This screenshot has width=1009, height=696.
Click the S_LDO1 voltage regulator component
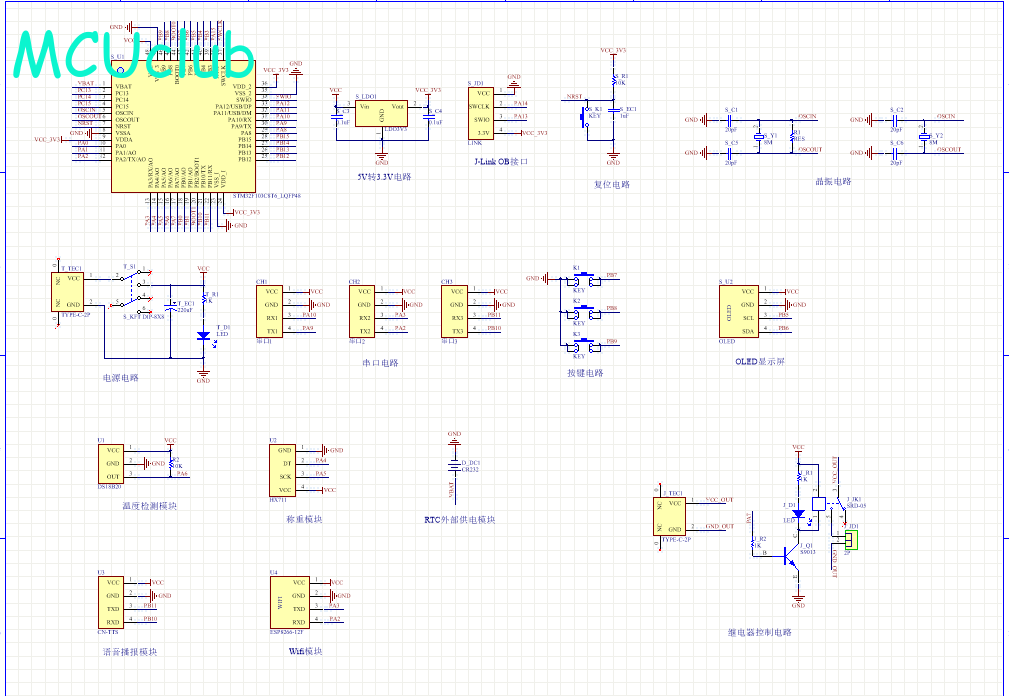pyautogui.click(x=381, y=114)
